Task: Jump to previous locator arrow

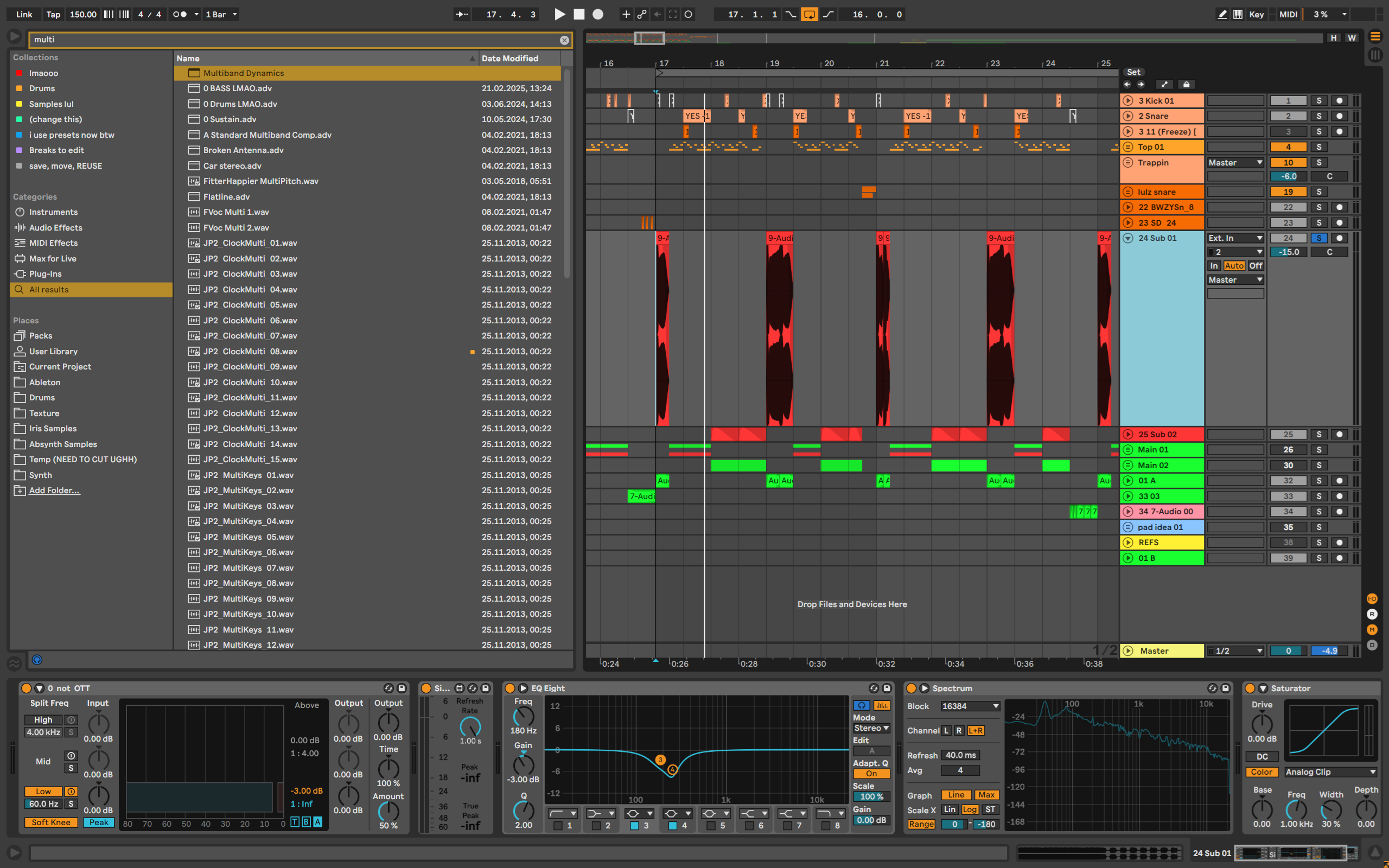Action: (1127, 85)
